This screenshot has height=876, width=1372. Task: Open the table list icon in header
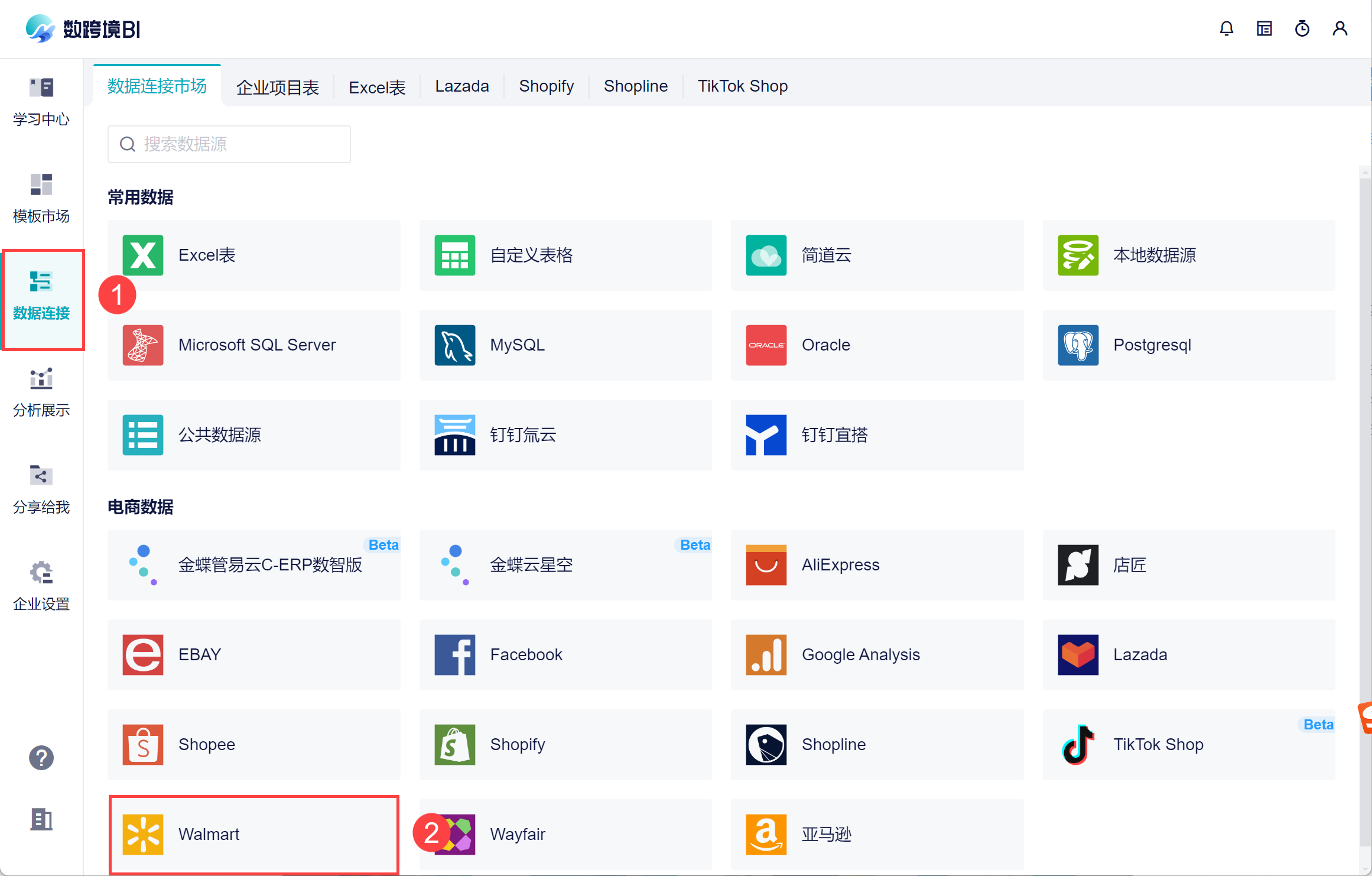[1264, 28]
